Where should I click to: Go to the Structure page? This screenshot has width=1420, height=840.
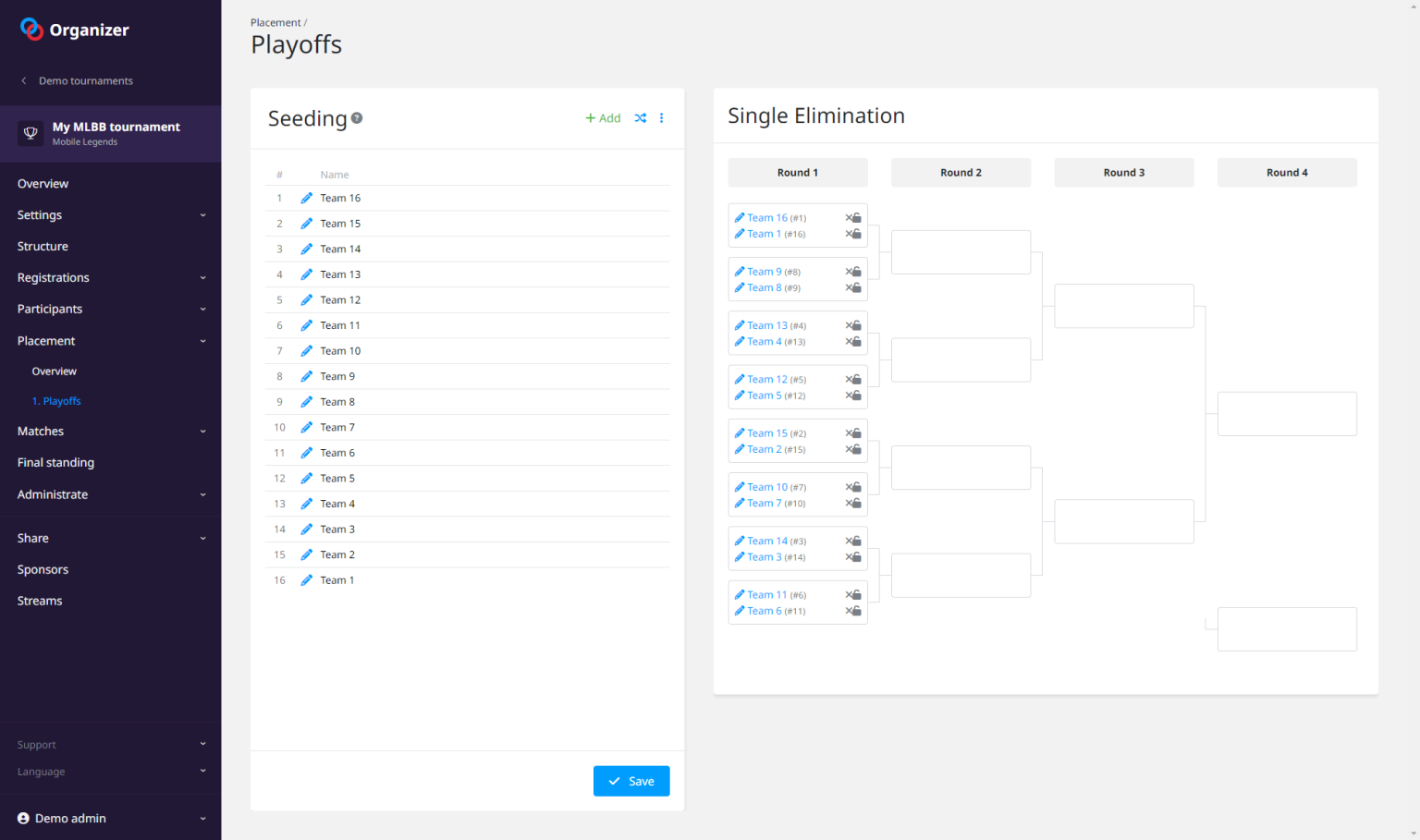43,247
